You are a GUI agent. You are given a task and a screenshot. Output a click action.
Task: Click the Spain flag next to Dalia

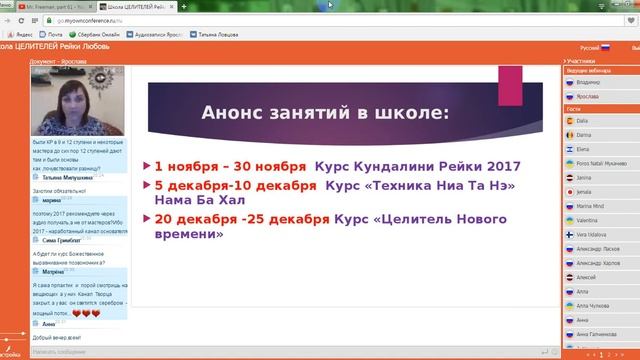click(x=570, y=121)
